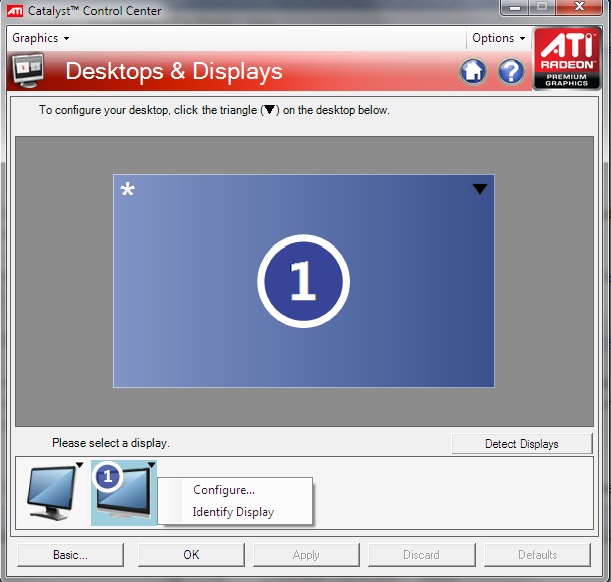Click the Desktops & Displays monitor header icon

coord(28,70)
